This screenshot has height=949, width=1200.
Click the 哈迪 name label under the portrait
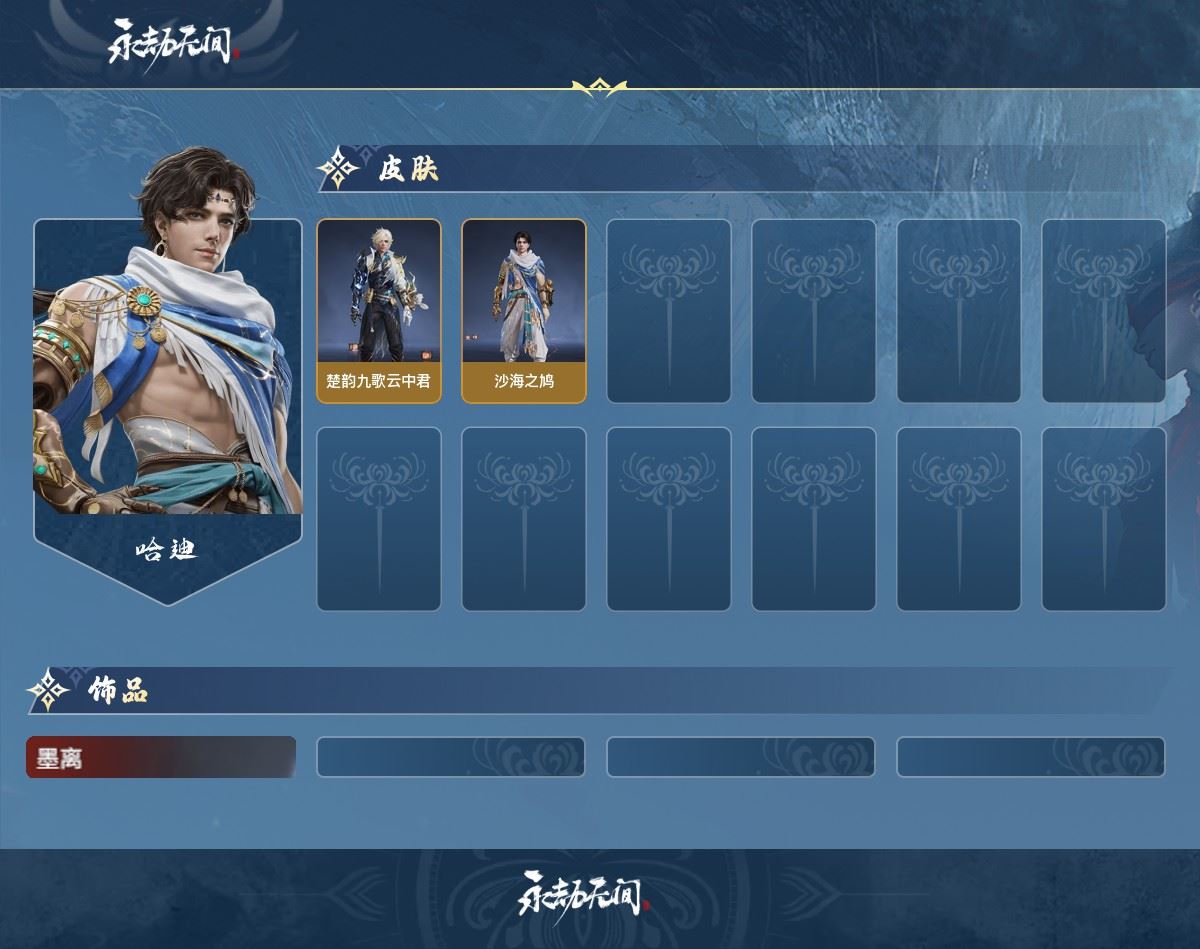coord(167,549)
